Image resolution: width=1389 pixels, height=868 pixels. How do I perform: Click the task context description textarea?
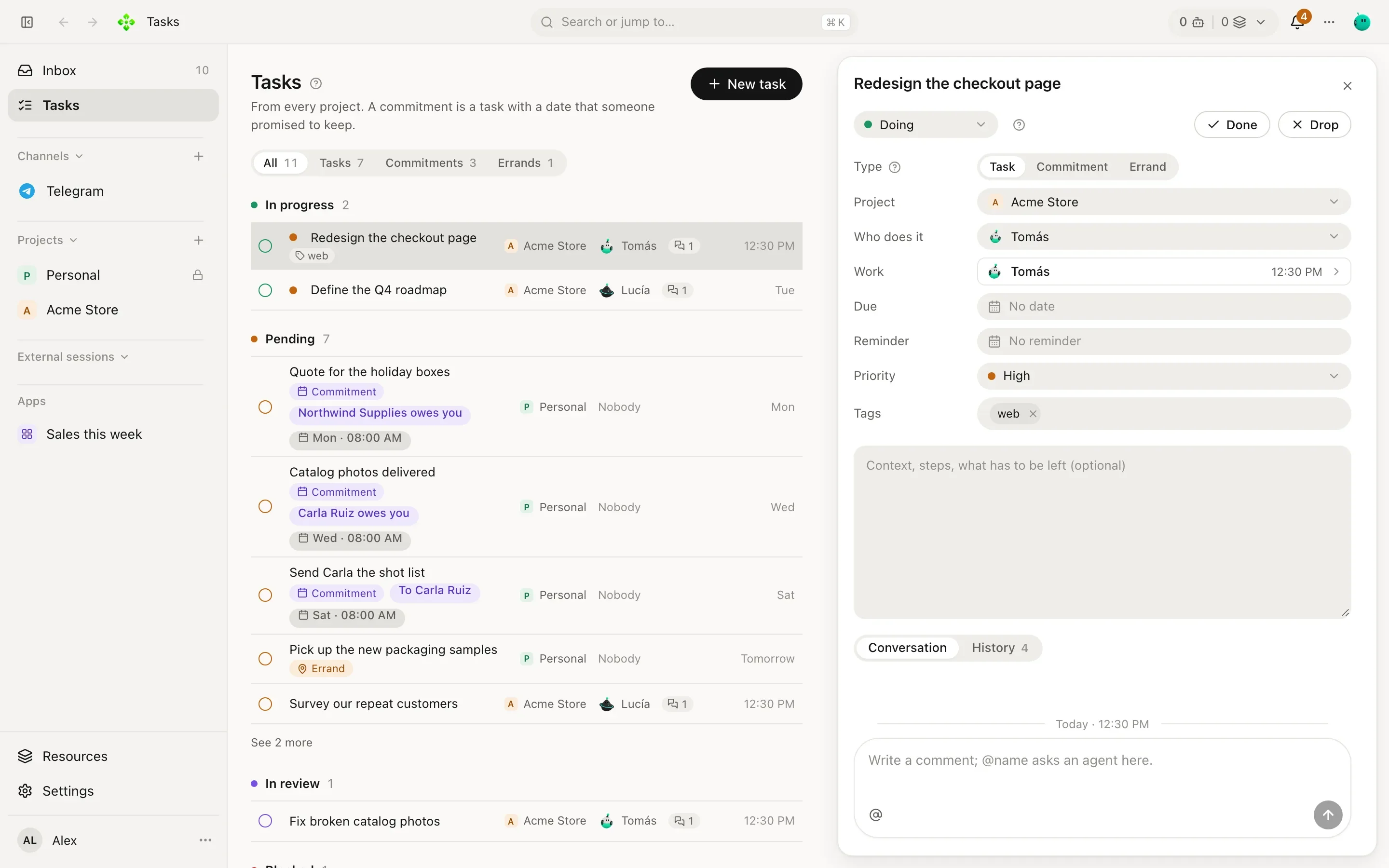click(1102, 532)
